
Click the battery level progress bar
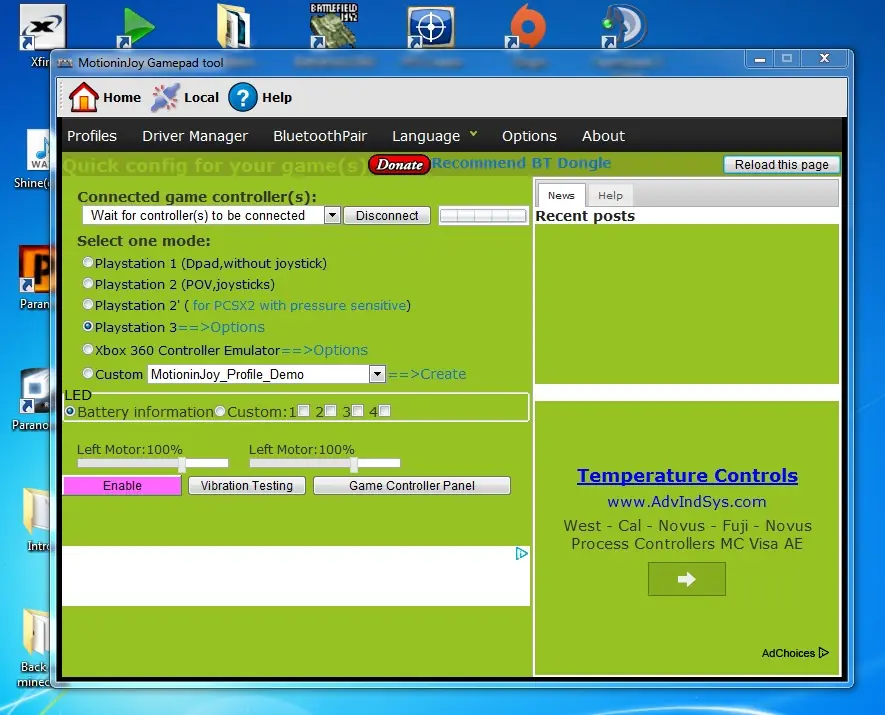[x=483, y=216]
